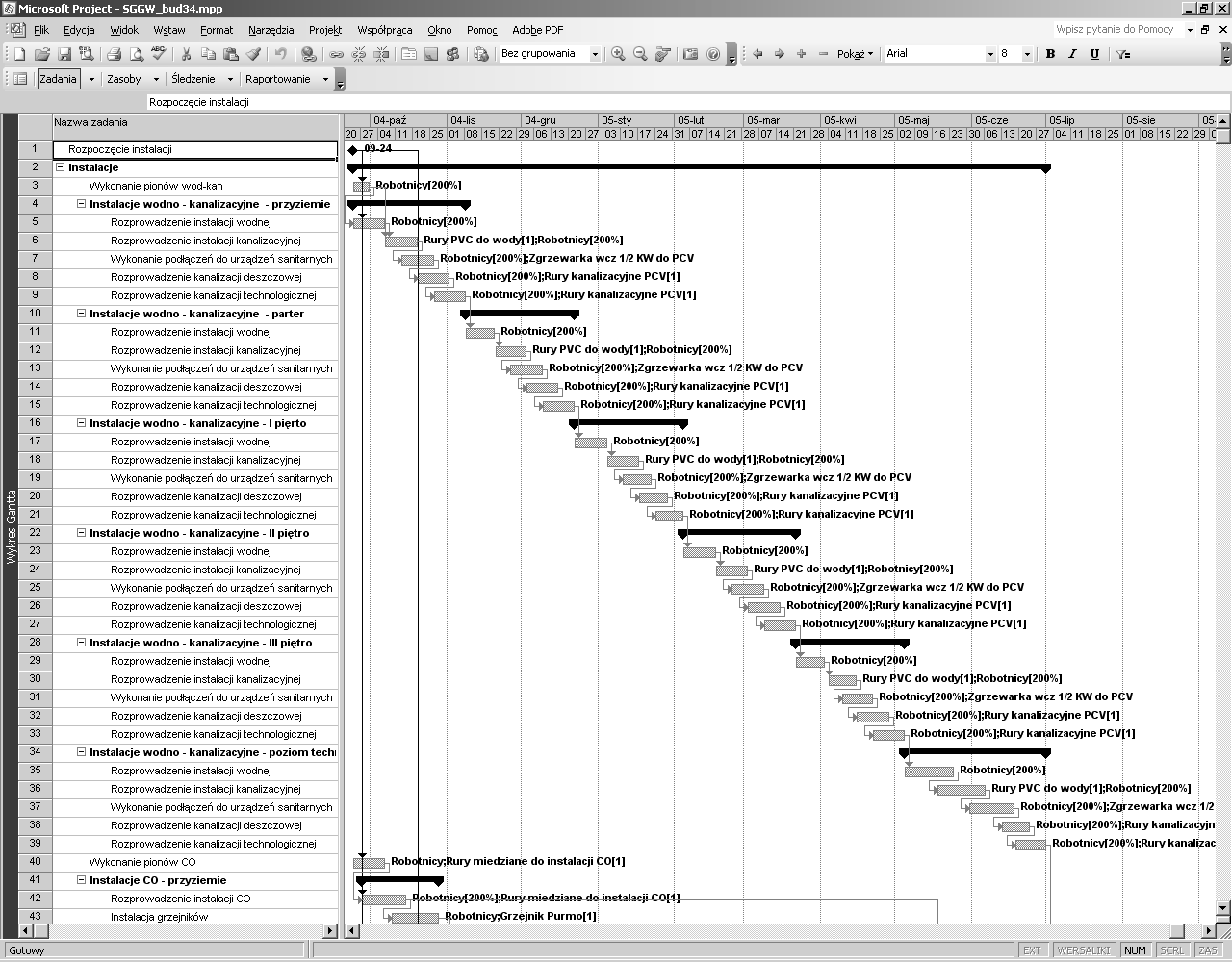Open the Projekt menu
The image size is (1232, 962).
pyautogui.click(x=325, y=30)
